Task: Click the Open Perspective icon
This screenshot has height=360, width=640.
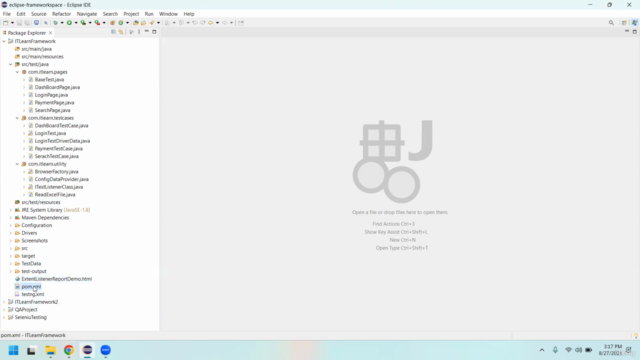Action: [624, 23]
